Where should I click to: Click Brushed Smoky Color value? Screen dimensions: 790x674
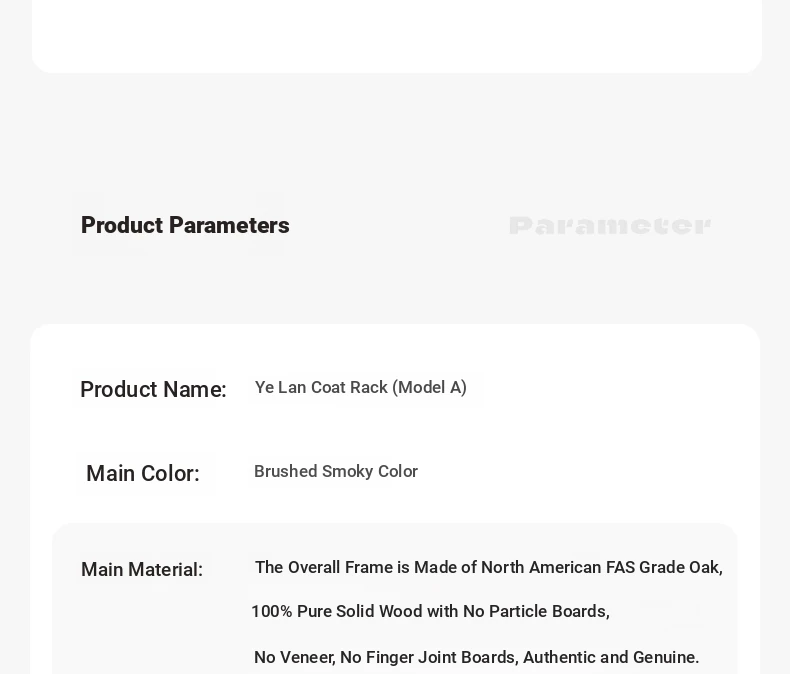[x=336, y=471]
